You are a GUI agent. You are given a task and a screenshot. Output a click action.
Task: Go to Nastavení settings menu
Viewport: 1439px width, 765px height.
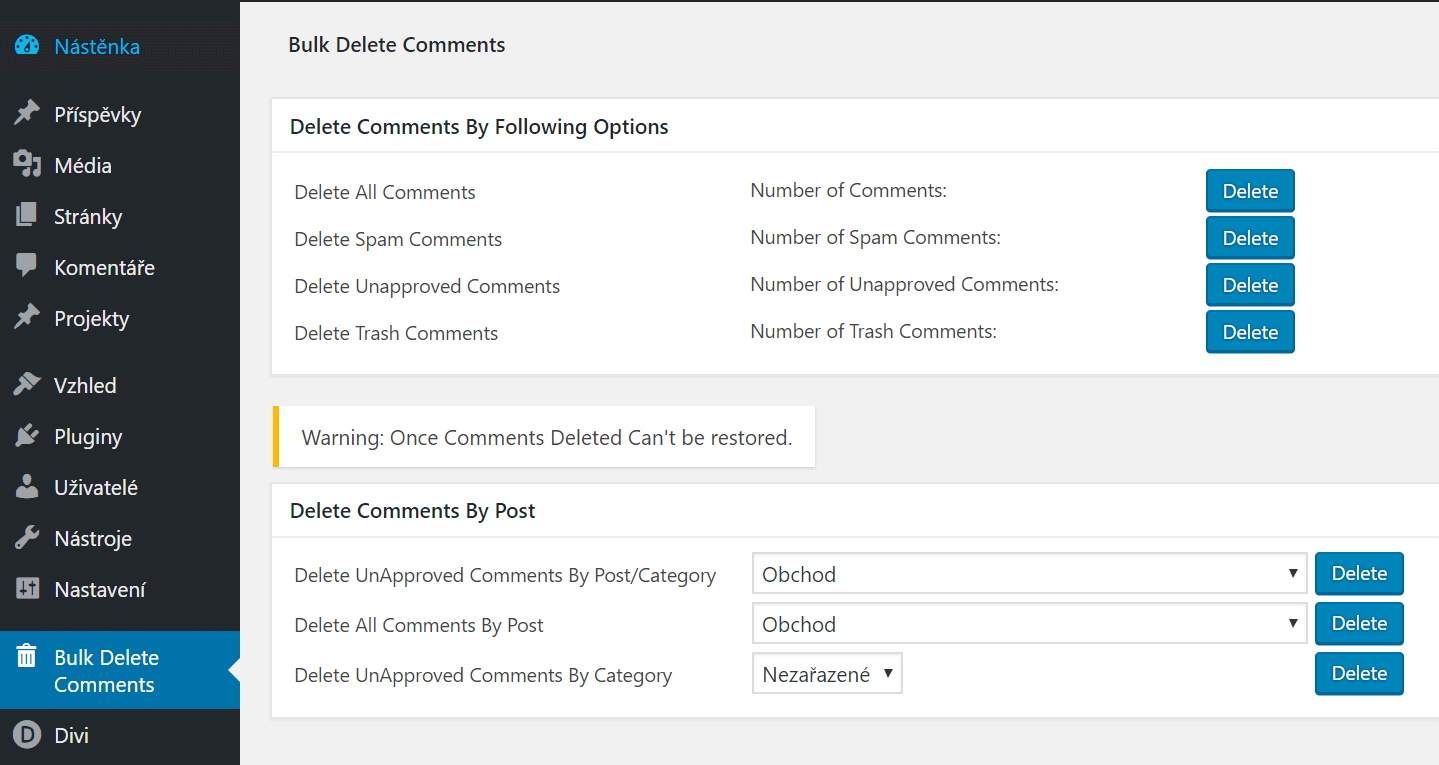[100, 590]
